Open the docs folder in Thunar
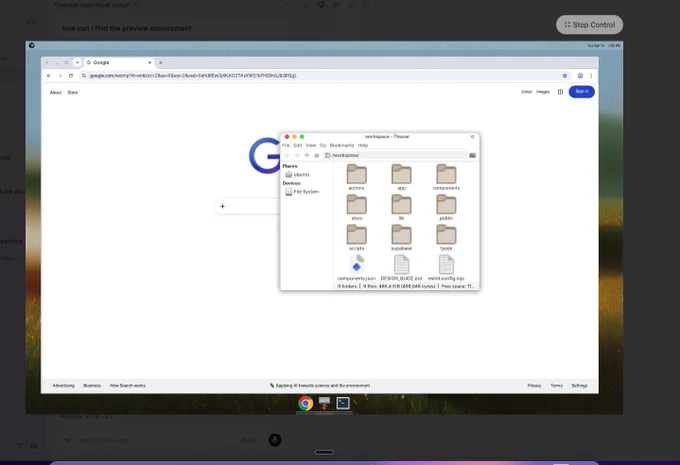The height and width of the screenshot is (465, 680). pos(356,207)
